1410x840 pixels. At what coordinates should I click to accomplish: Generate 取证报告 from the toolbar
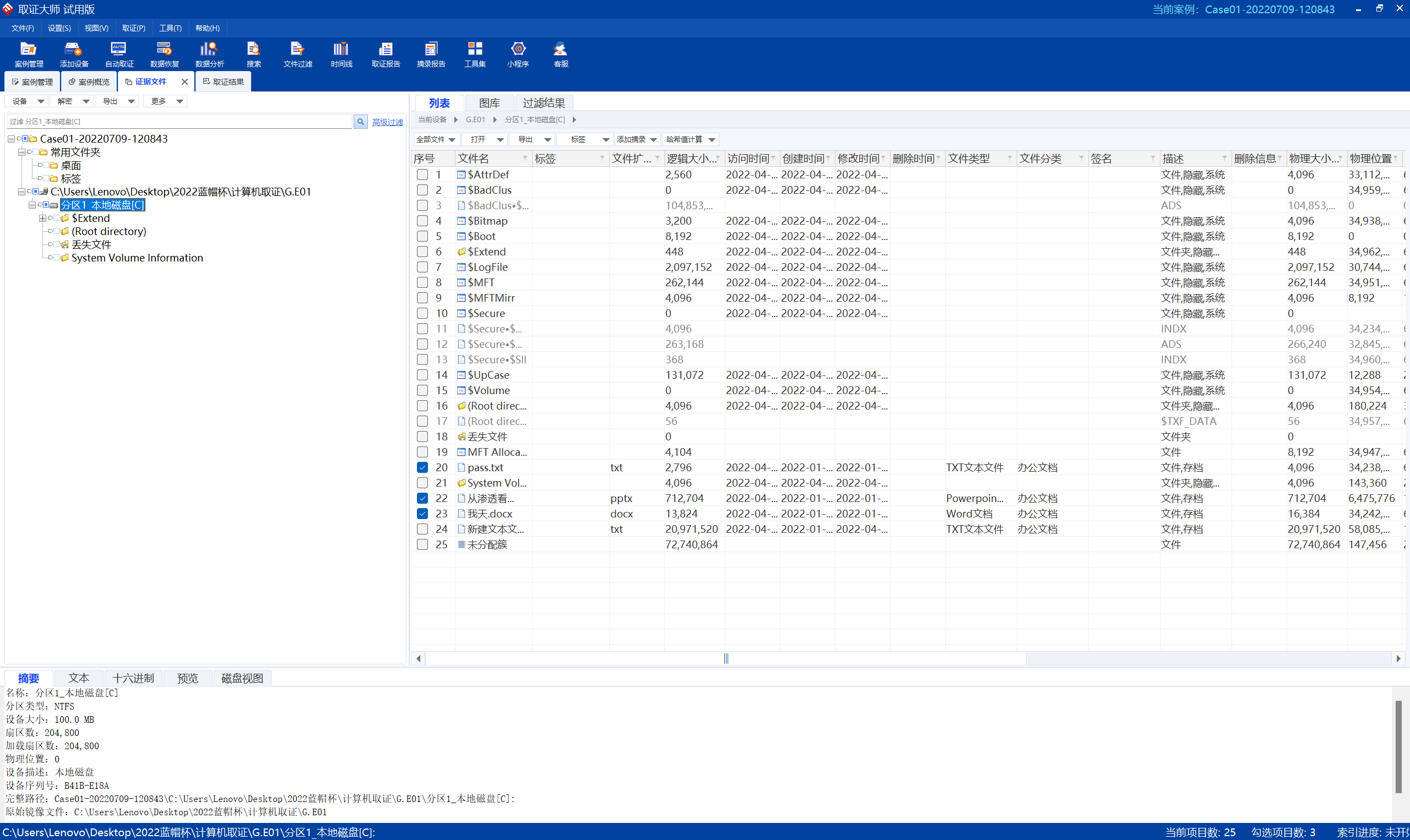pyautogui.click(x=386, y=54)
